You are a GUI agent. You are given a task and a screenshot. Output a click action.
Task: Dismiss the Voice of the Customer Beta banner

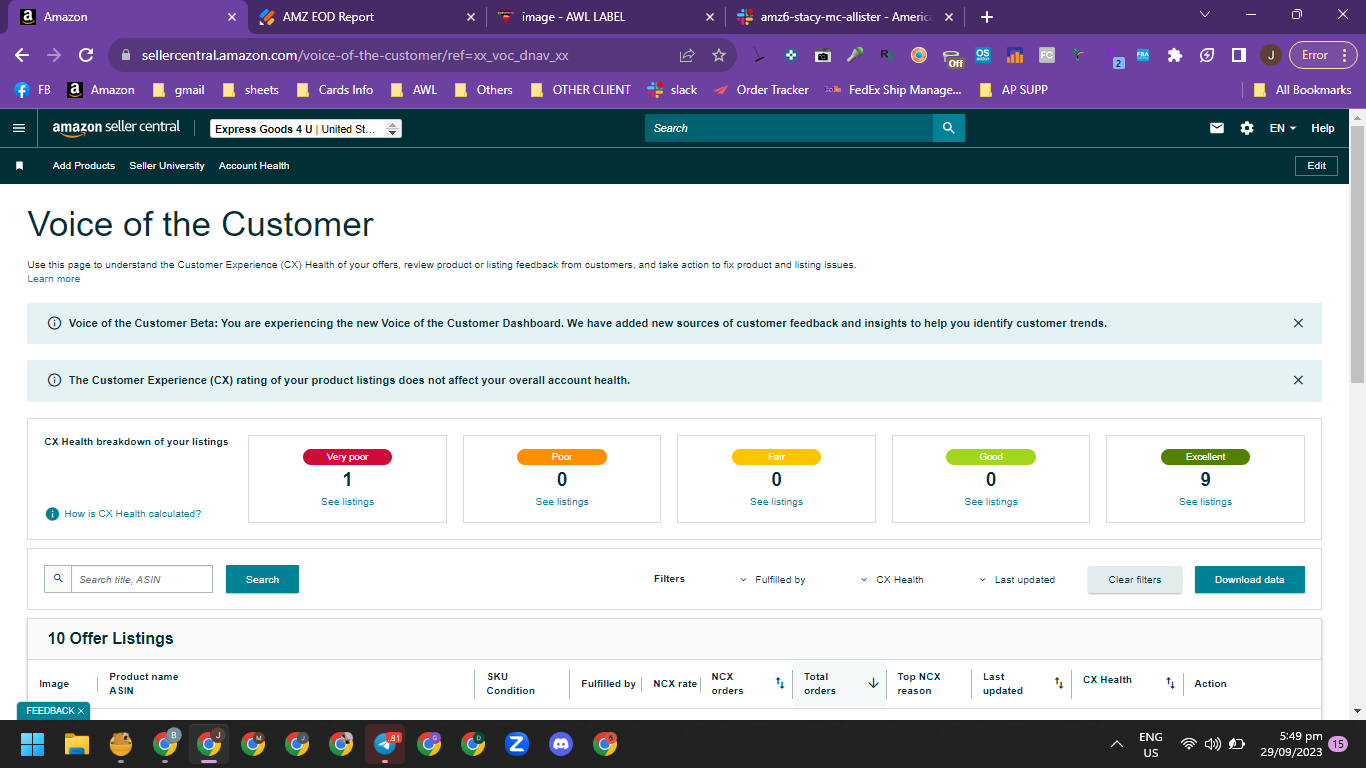pyautogui.click(x=1298, y=323)
